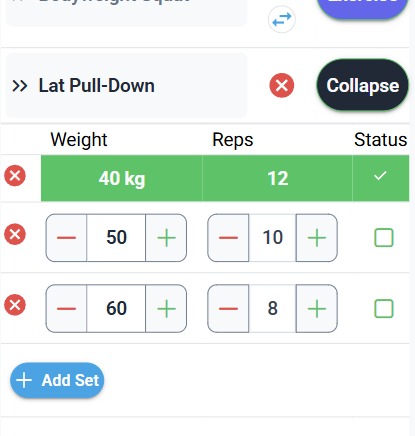Delete the 60 weight set row
This screenshot has height=436, width=415.
15,305
